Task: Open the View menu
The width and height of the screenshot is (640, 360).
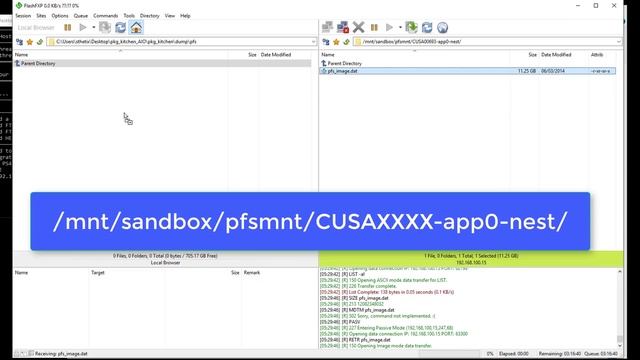Action: (x=170, y=16)
